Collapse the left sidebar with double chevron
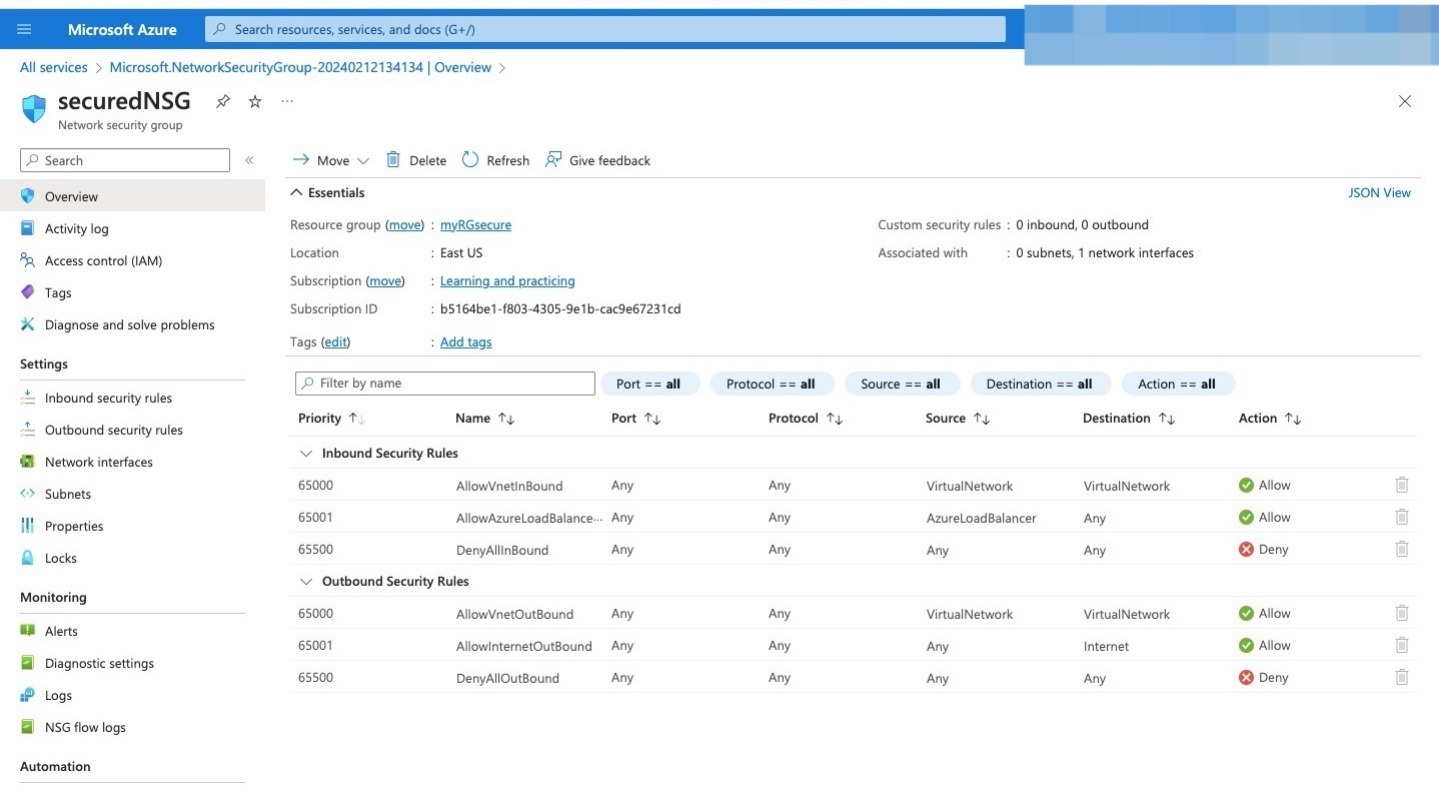The image size is (1439, 791). [249, 160]
